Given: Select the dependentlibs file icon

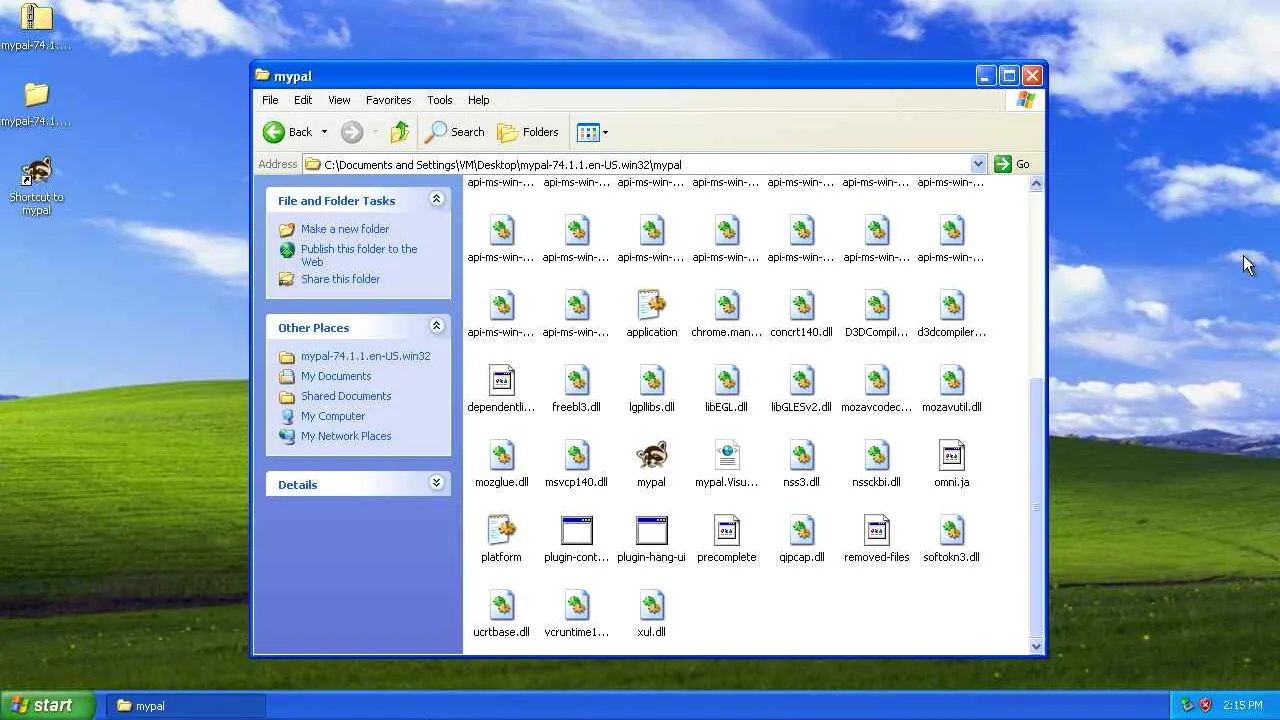Looking at the screenshot, I should [501, 381].
